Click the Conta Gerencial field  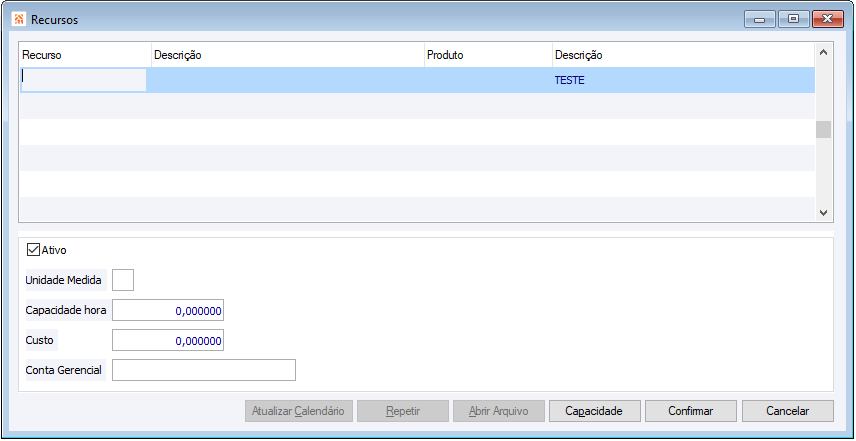click(204, 370)
